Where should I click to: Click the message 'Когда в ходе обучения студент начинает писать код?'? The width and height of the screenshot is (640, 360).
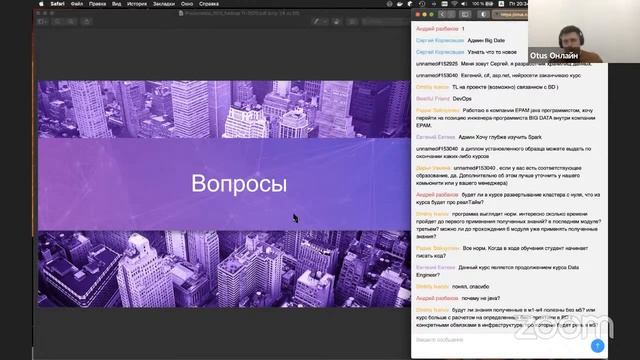(x=502, y=252)
